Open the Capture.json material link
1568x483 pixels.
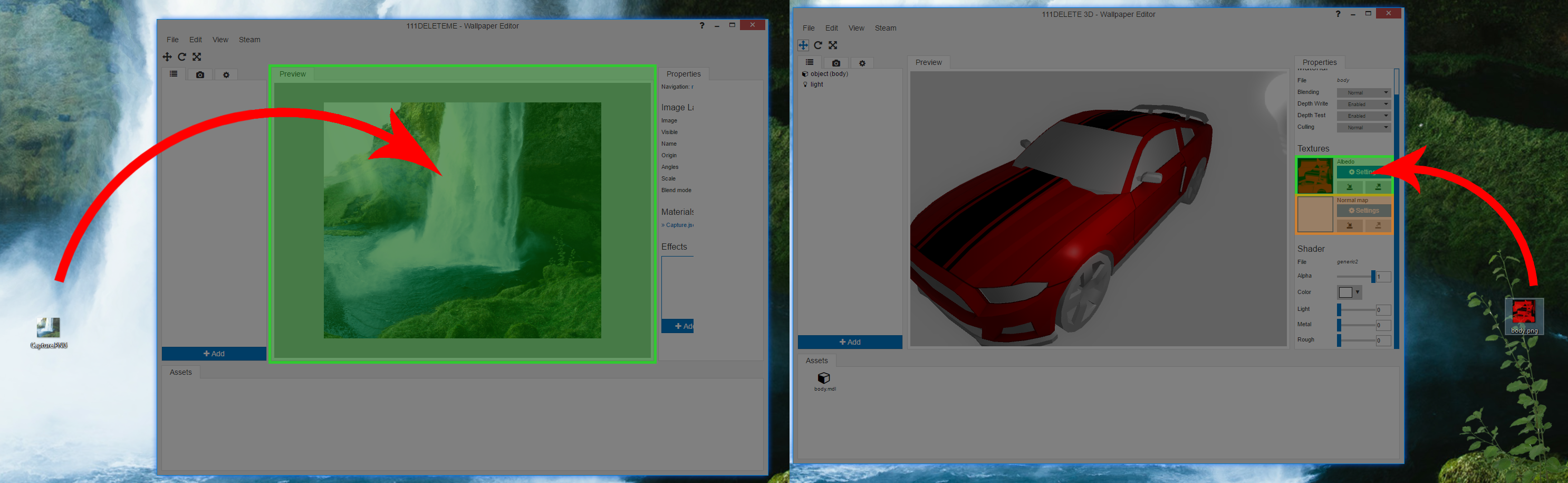[678, 225]
